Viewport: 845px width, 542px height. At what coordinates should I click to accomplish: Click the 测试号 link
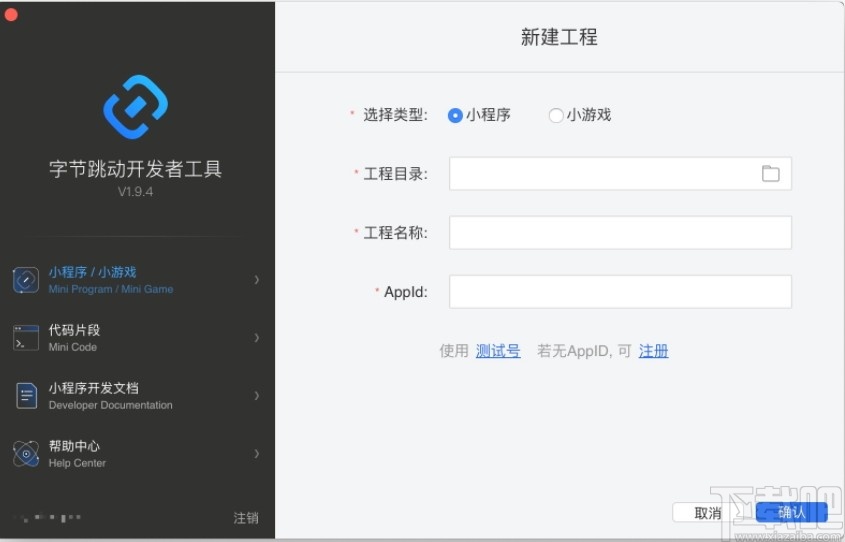(498, 351)
